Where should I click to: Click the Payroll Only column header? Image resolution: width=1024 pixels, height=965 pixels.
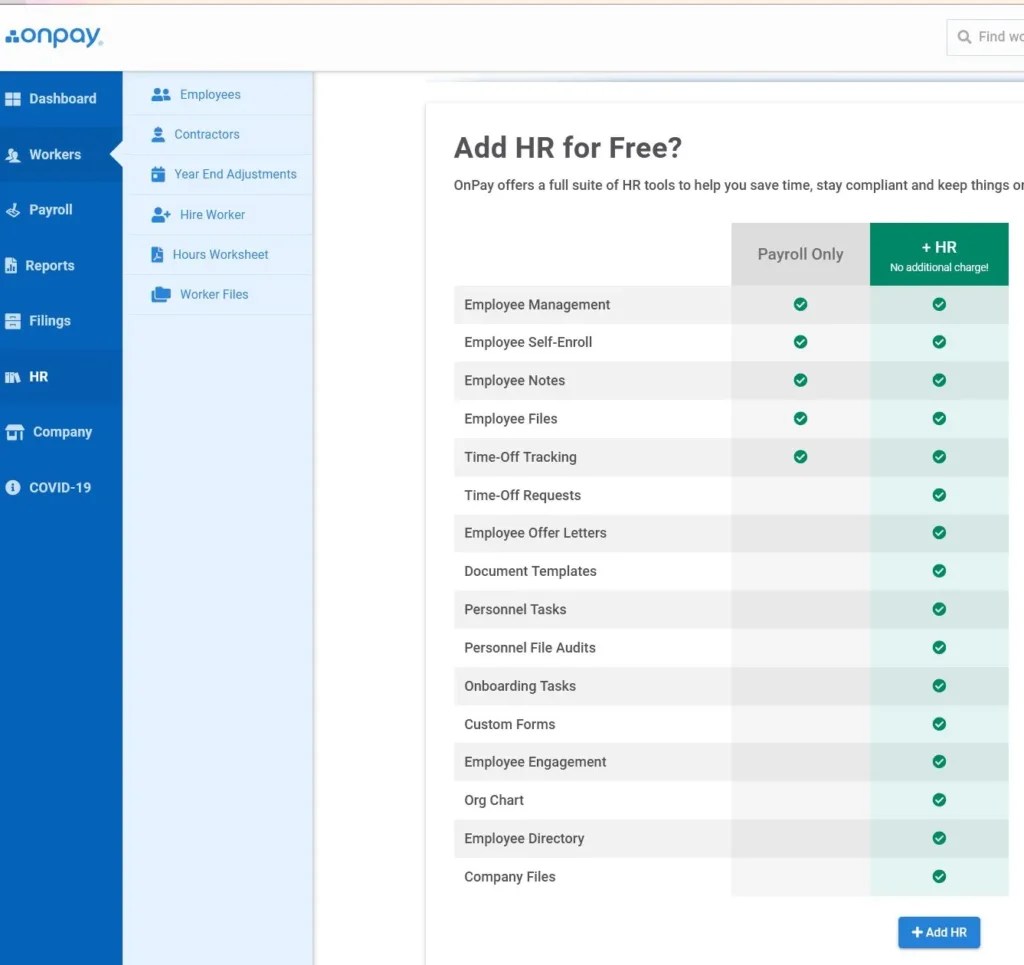(x=800, y=254)
